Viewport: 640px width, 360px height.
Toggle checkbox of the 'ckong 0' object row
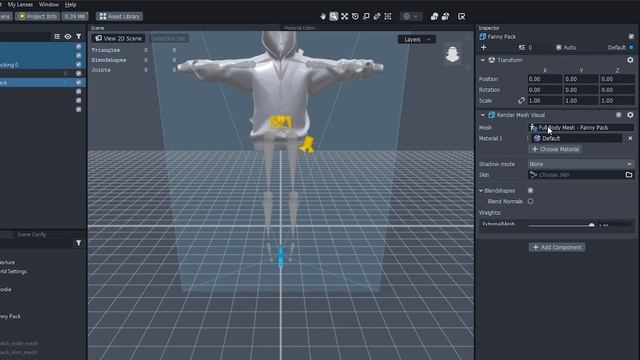78,64
